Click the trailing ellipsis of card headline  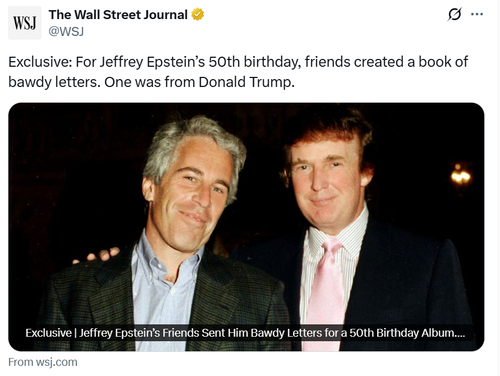pyautogui.click(x=460, y=335)
